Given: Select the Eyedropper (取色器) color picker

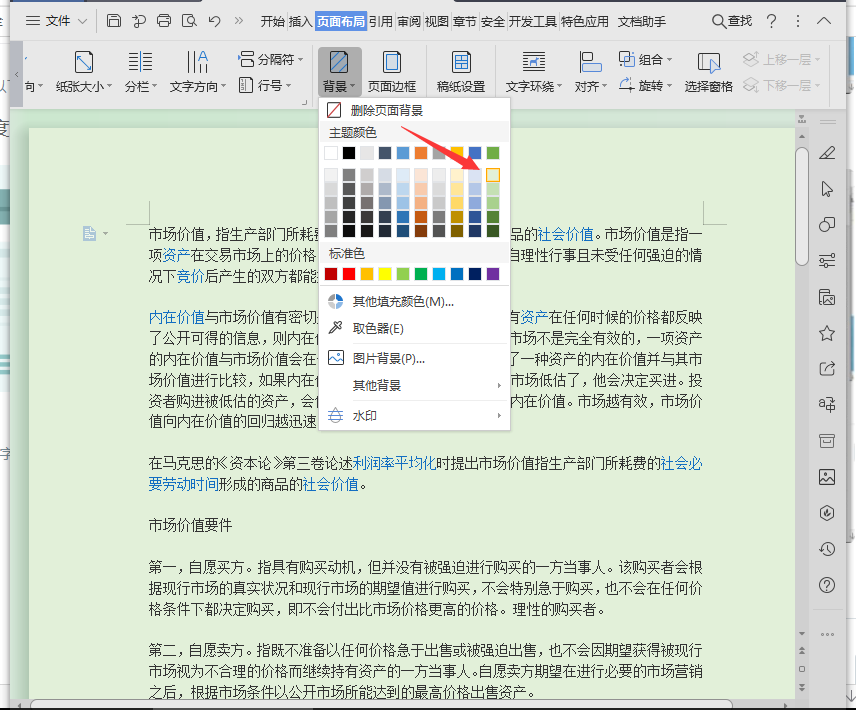Looking at the screenshot, I should tap(378, 328).
